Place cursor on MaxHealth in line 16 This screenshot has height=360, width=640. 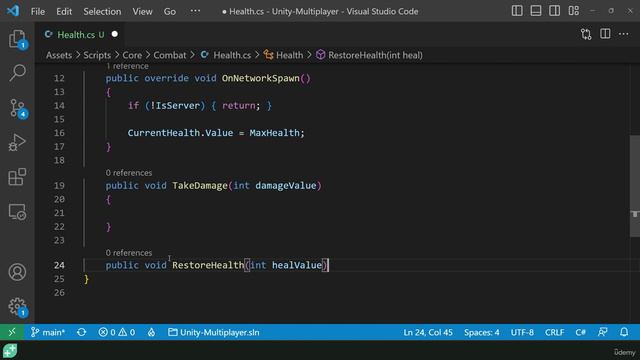pyautogui.click(x=274, y=133)
